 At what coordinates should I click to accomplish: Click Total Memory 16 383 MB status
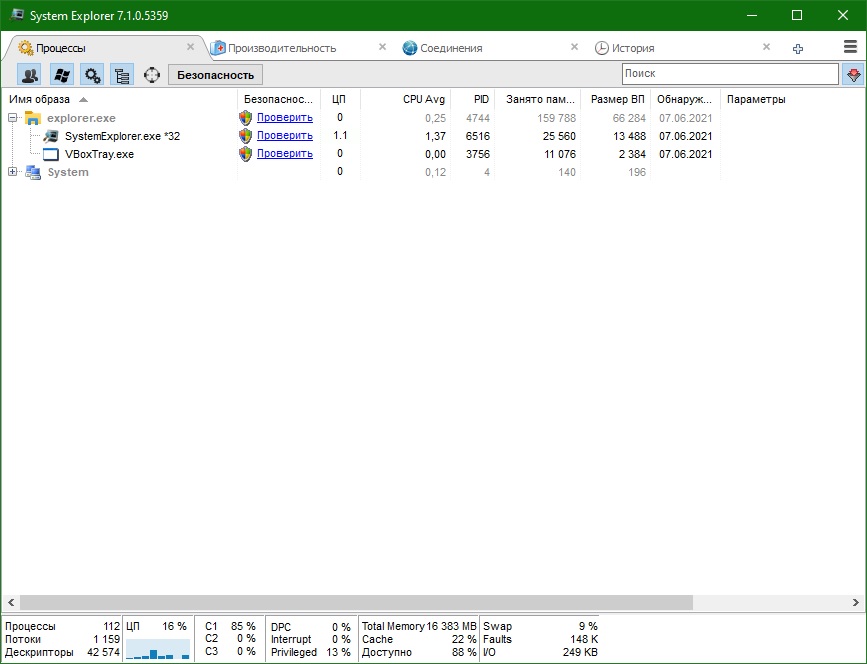(419, 626)
